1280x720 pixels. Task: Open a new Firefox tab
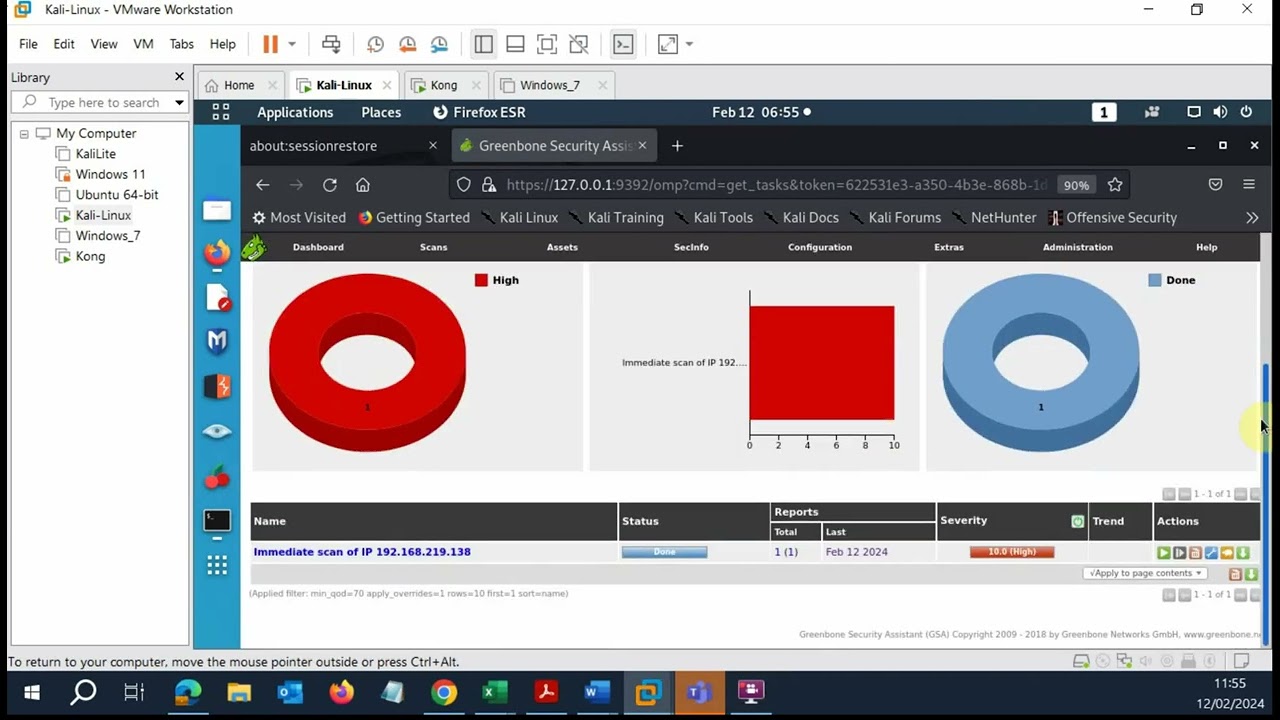677,146
